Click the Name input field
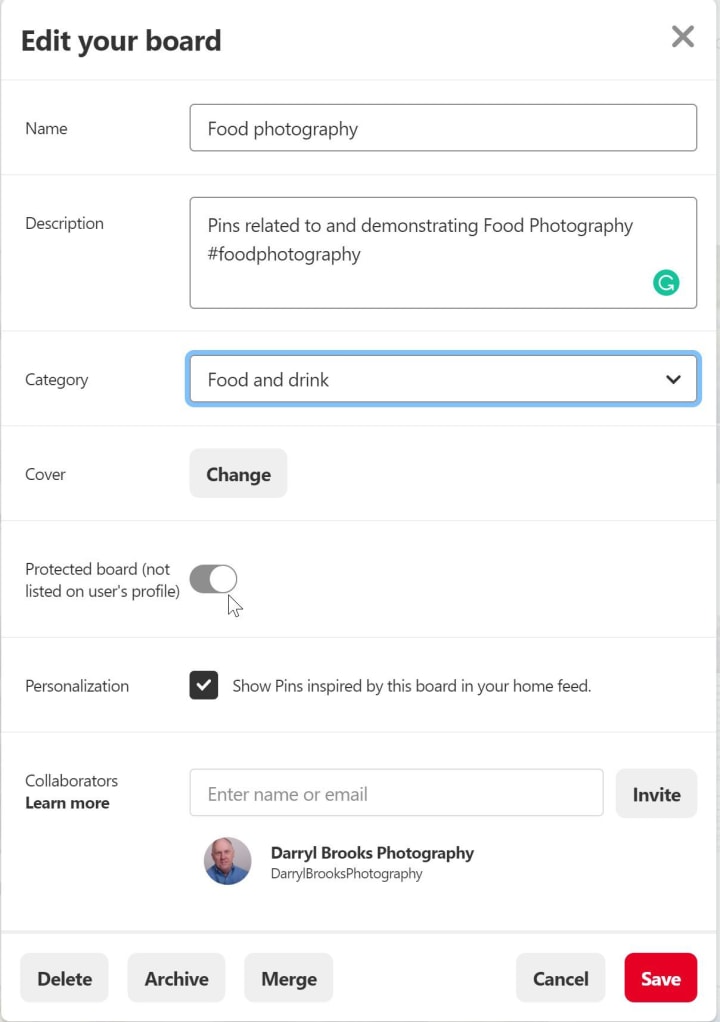 [x=442, y=128]
